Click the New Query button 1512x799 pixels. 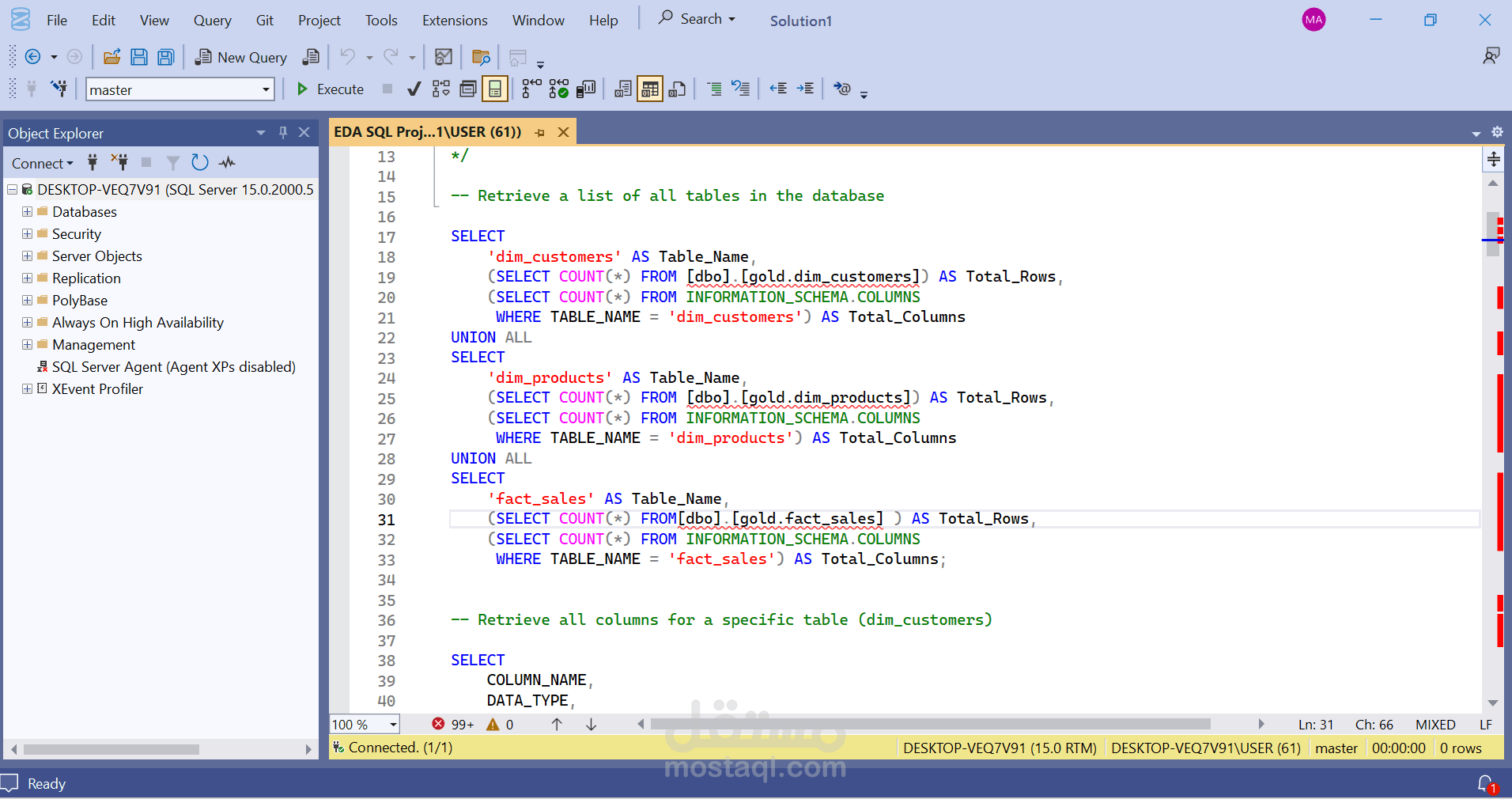click(x=241, y=57)
